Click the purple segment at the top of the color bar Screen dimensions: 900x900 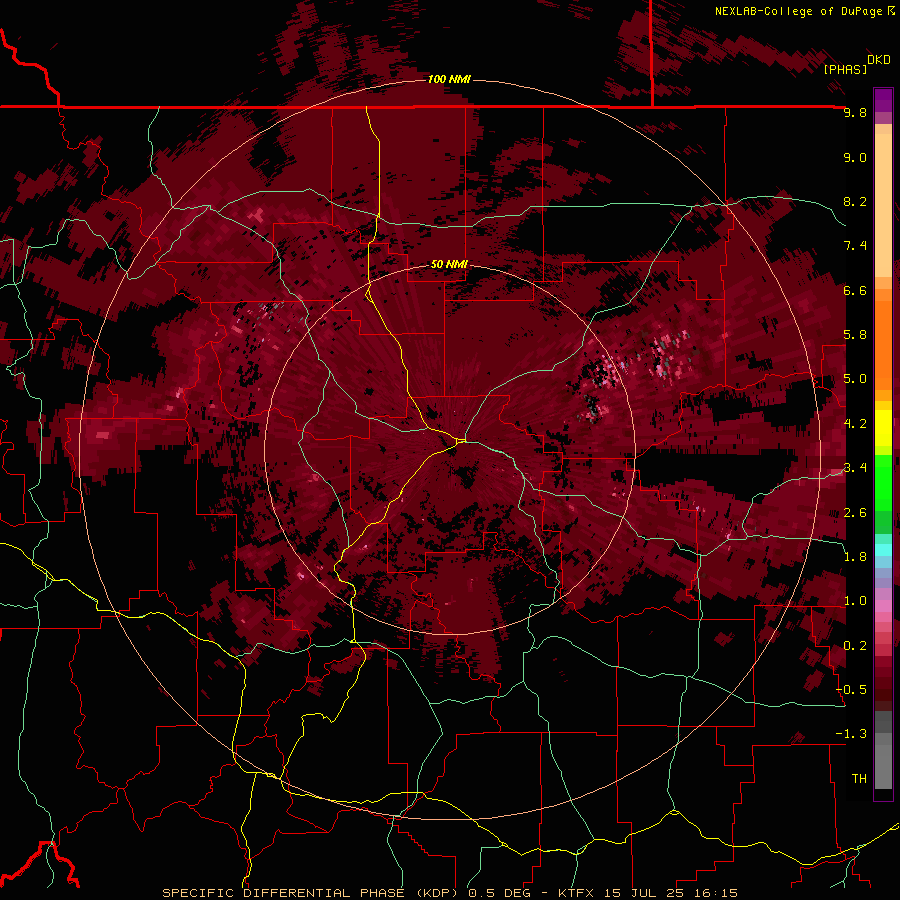pyautogui.click(x=883, y=100)
